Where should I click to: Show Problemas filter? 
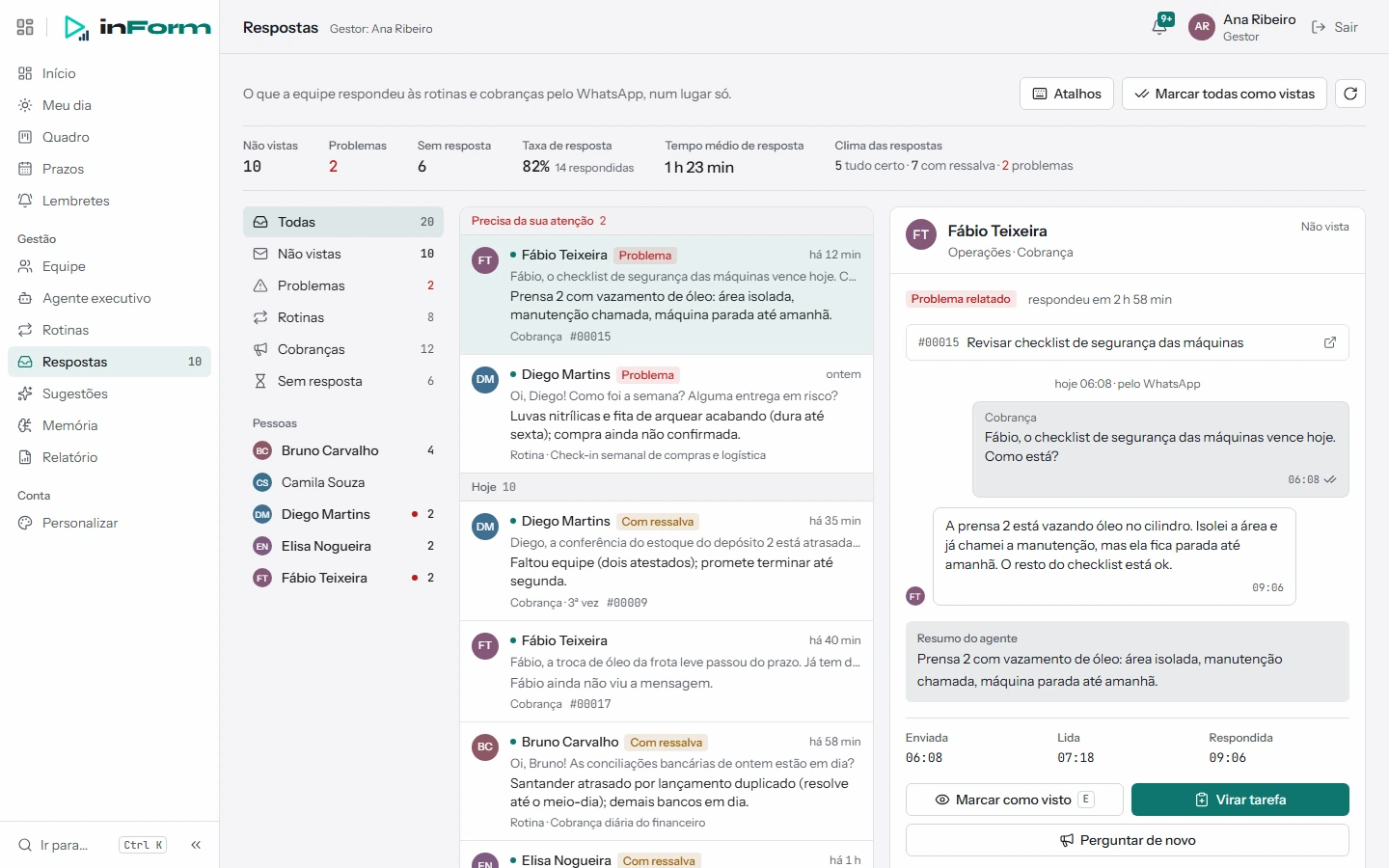click(x=343, y=285)
